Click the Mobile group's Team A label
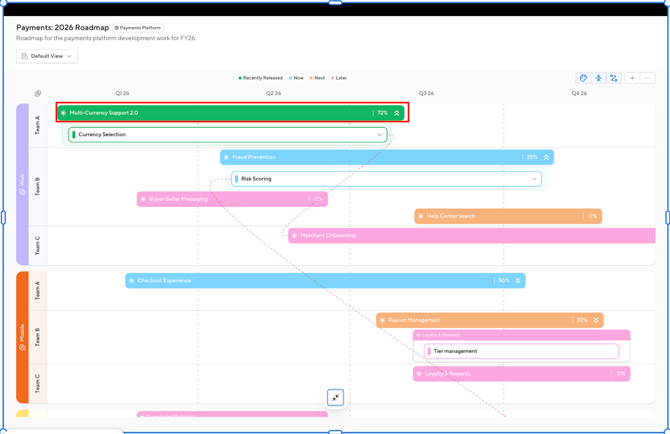670x434 pixels. click(38, 291)
